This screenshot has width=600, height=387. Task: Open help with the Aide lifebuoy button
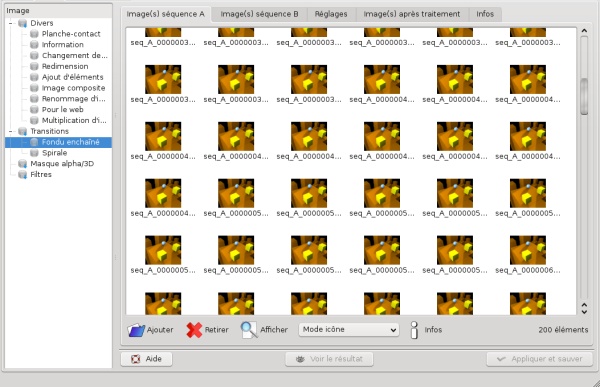[147, 359]
